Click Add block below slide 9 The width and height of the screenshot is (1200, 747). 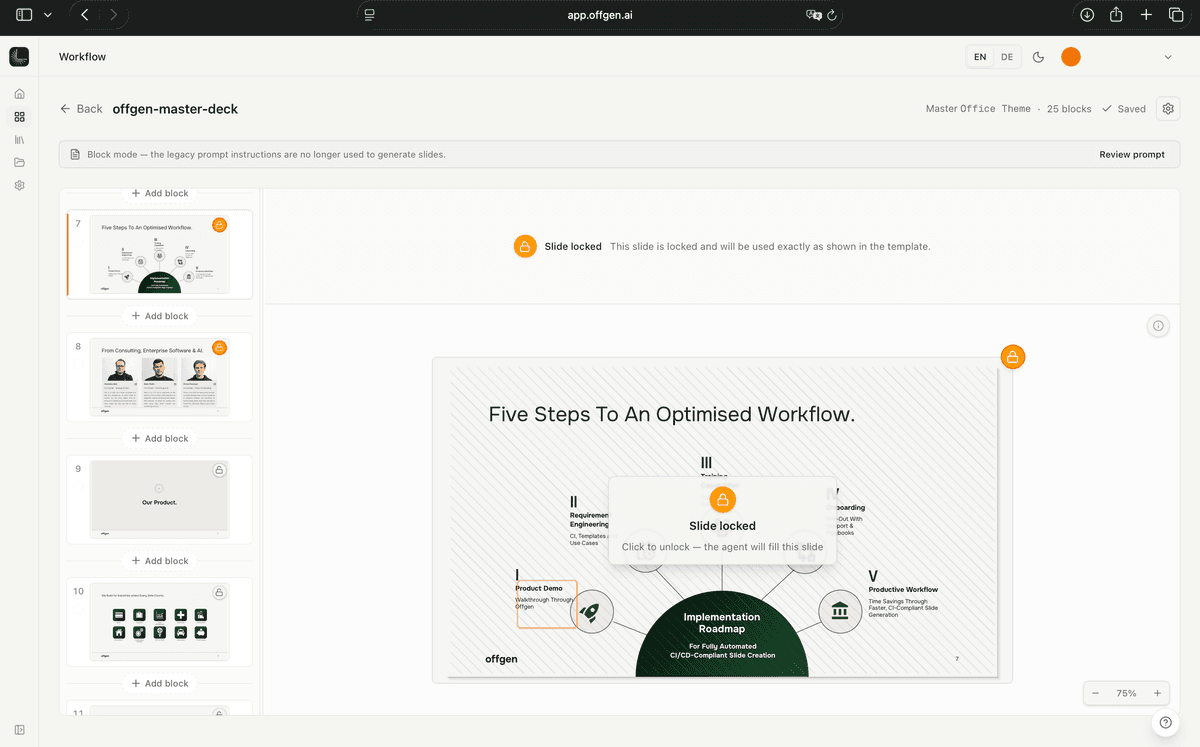coord(160,561)
